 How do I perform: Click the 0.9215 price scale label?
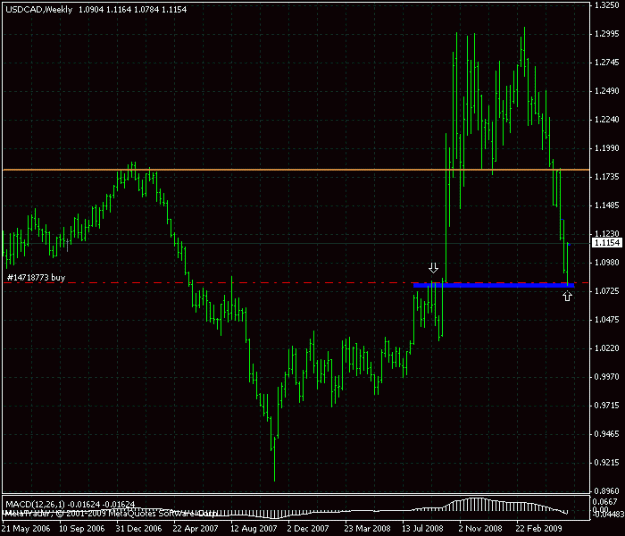click(x=607, y=463)
